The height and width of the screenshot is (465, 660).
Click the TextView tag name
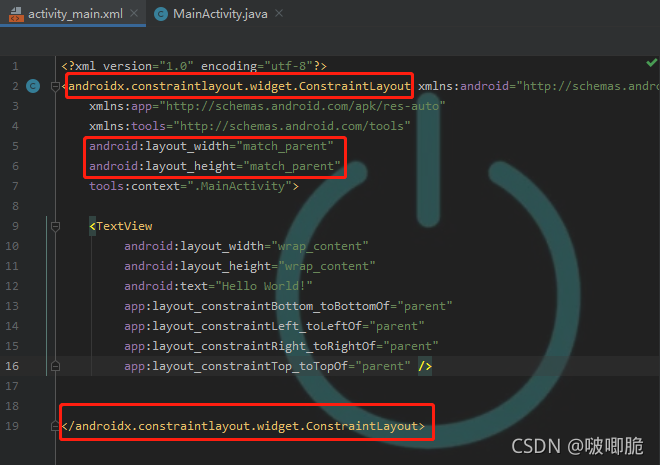coord(124,226)
